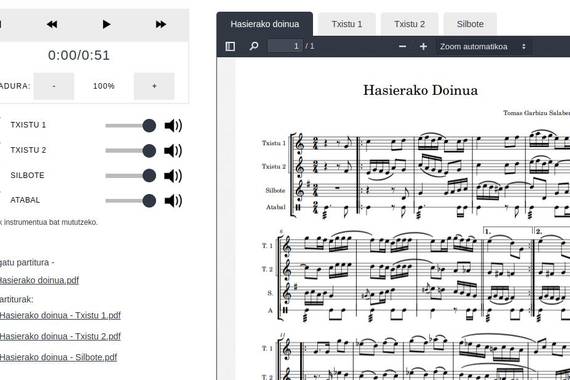Increase tempo with the plus button
Screen dimensions: 570x380
(x=154, y=86)
